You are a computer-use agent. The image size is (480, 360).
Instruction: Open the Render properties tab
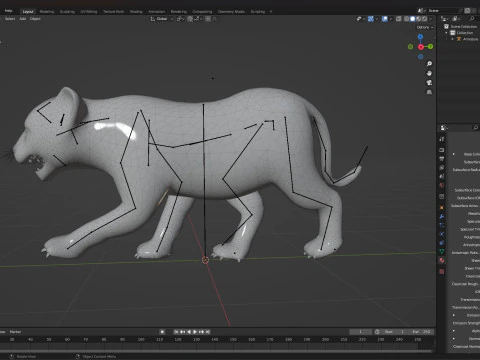[442, 150]
